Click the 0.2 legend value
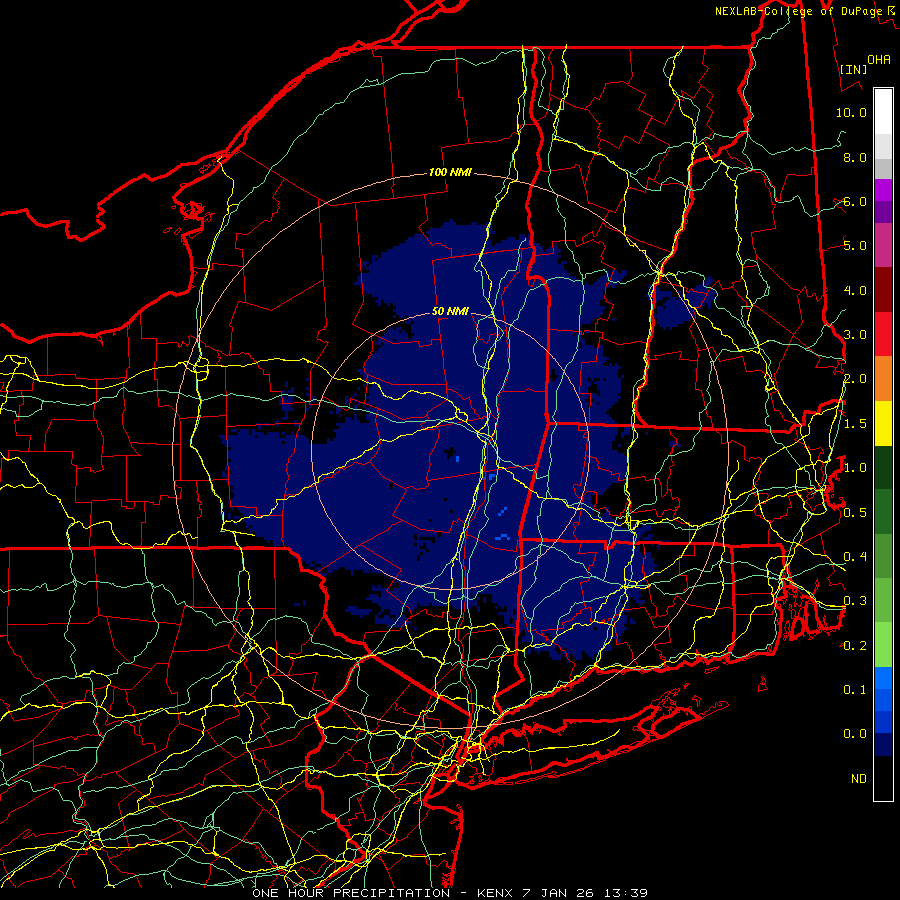 pos(855,646)
